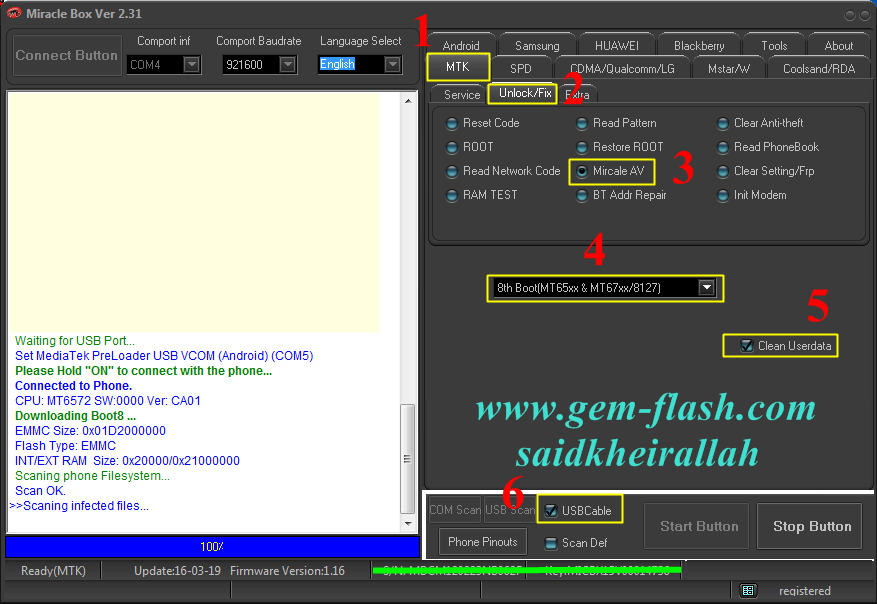This screenshot has height=604, width=877.
Task: Click '>>Scaning infected files...' log line
Action: click(x=79, y=506)
